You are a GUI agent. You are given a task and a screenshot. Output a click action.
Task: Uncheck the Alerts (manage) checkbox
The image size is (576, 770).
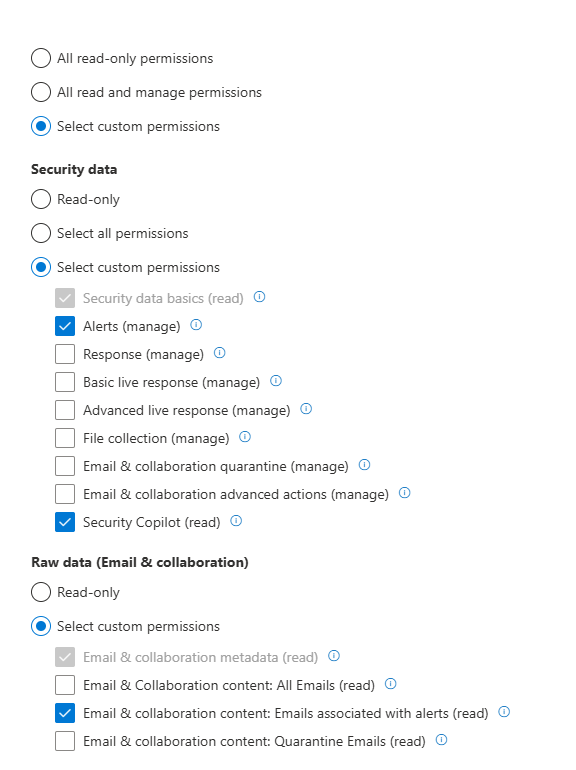click(65, 326)
